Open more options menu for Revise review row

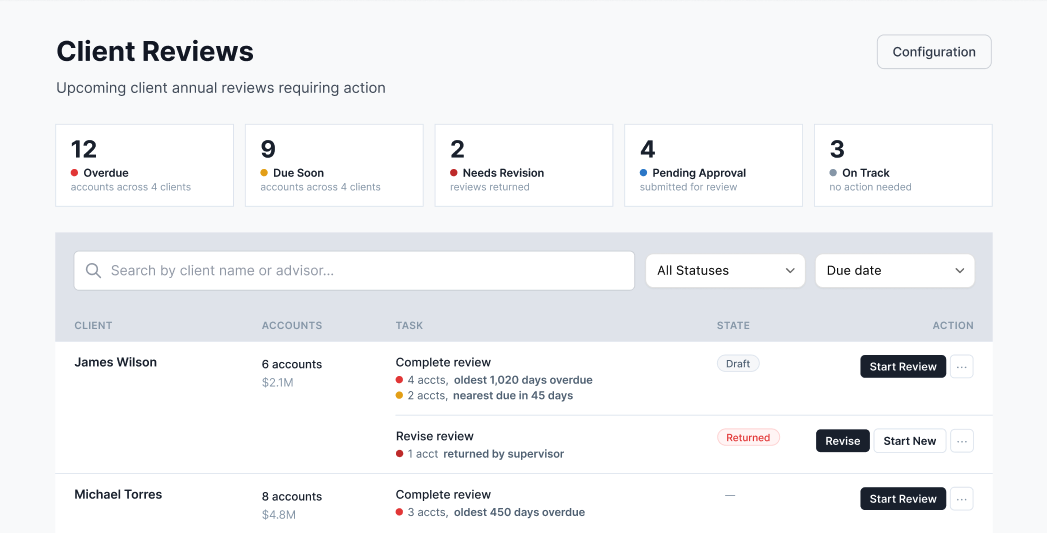(x=961, y=441)
